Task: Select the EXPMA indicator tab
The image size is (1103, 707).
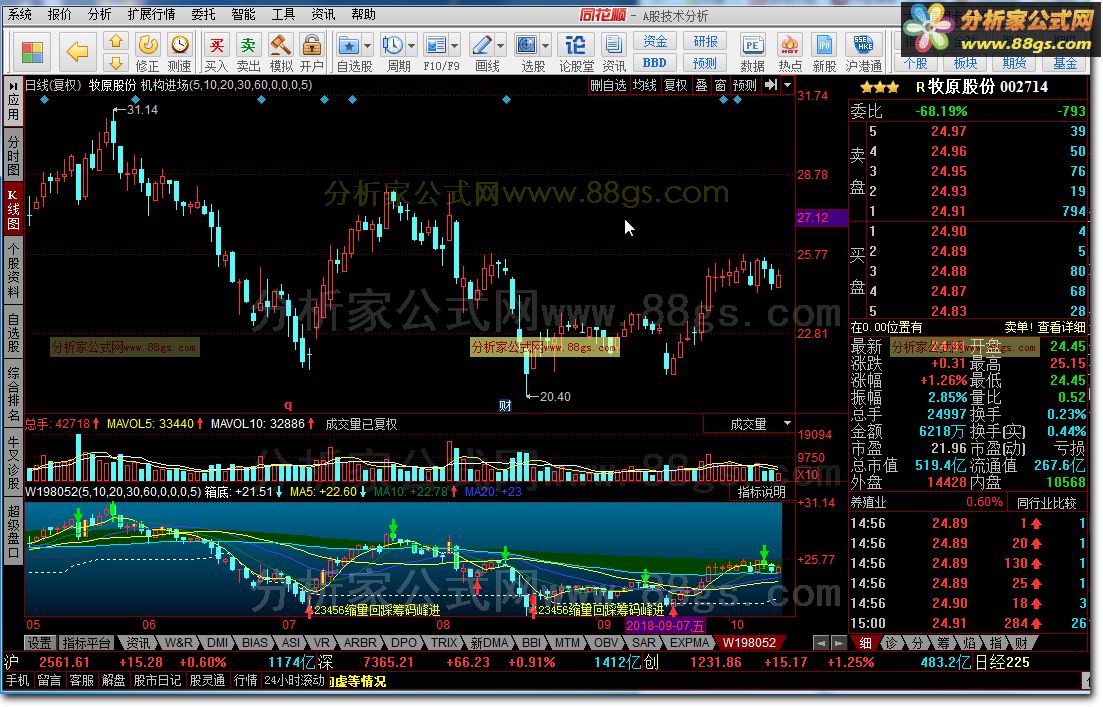Action: pos(689,643)
